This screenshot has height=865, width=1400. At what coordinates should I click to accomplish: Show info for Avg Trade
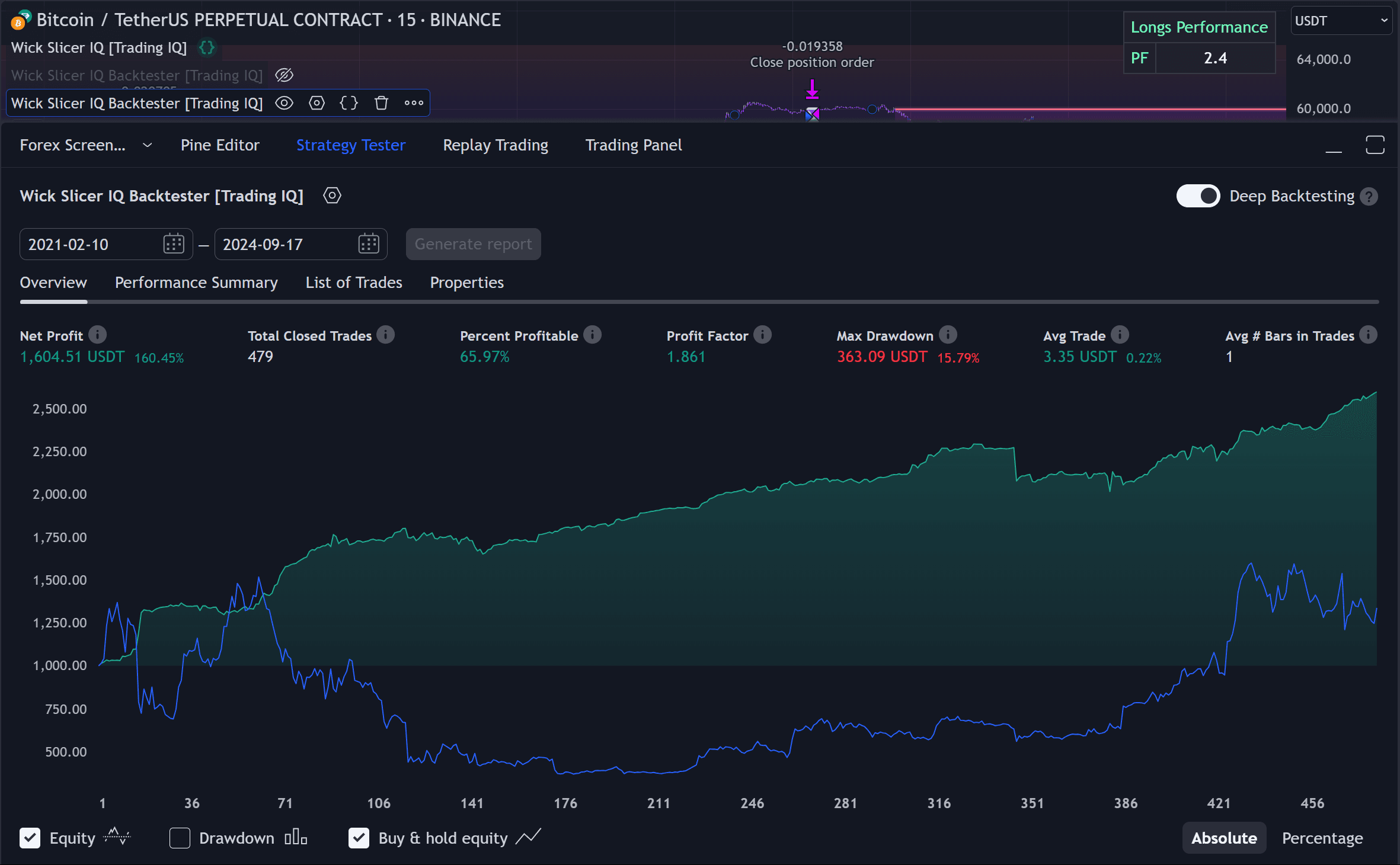point(1120,335)
